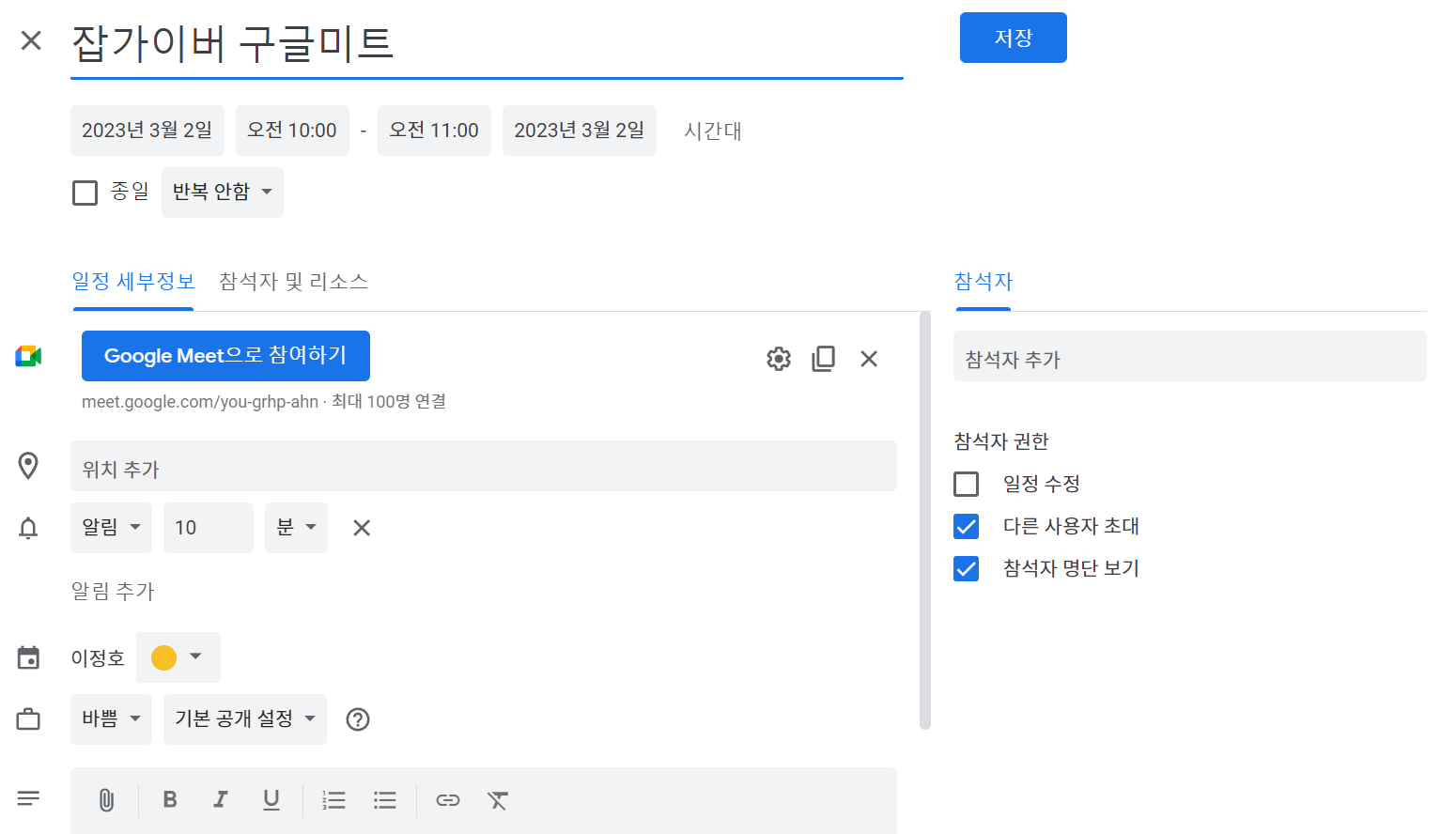This screenshot has width=1456, height=834.
Task: Join with Google Meet으로 참여하기 button
Action: (x=225, y=356)
